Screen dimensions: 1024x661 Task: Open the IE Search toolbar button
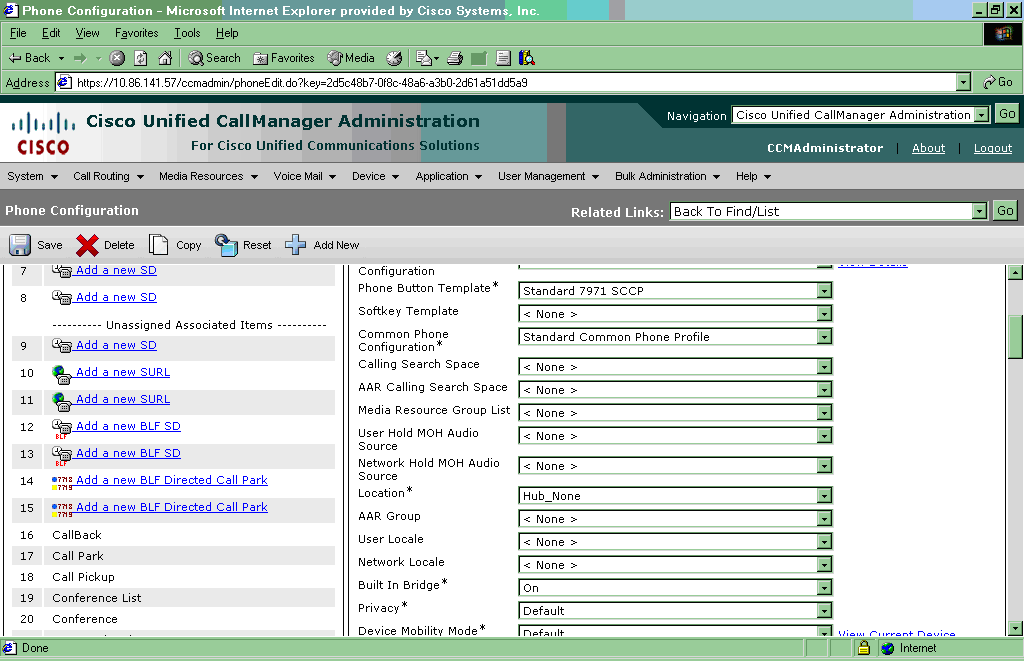pos(214,58)
